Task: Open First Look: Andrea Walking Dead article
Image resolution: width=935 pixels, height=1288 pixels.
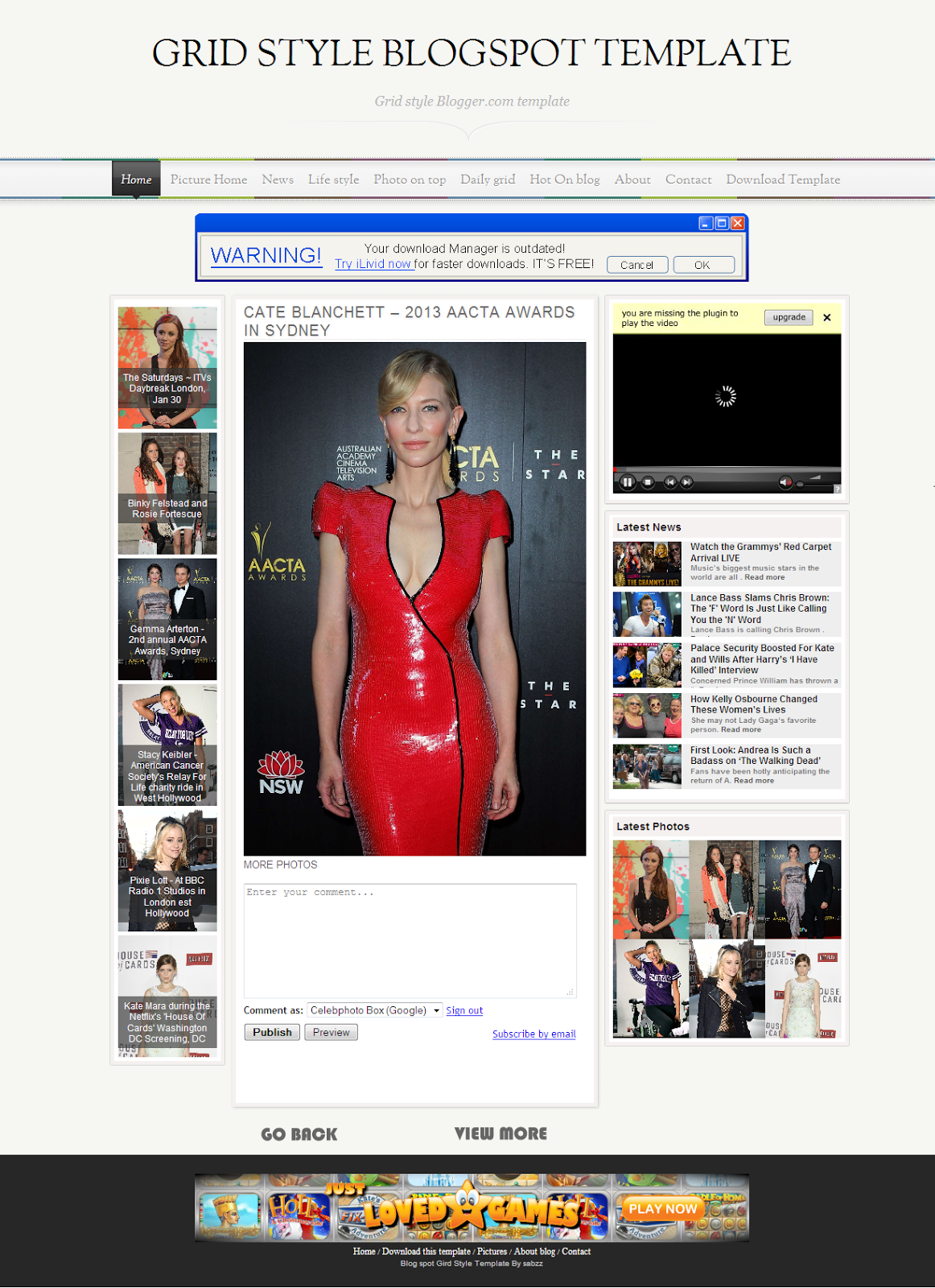Action: click(x=756, y=755)
